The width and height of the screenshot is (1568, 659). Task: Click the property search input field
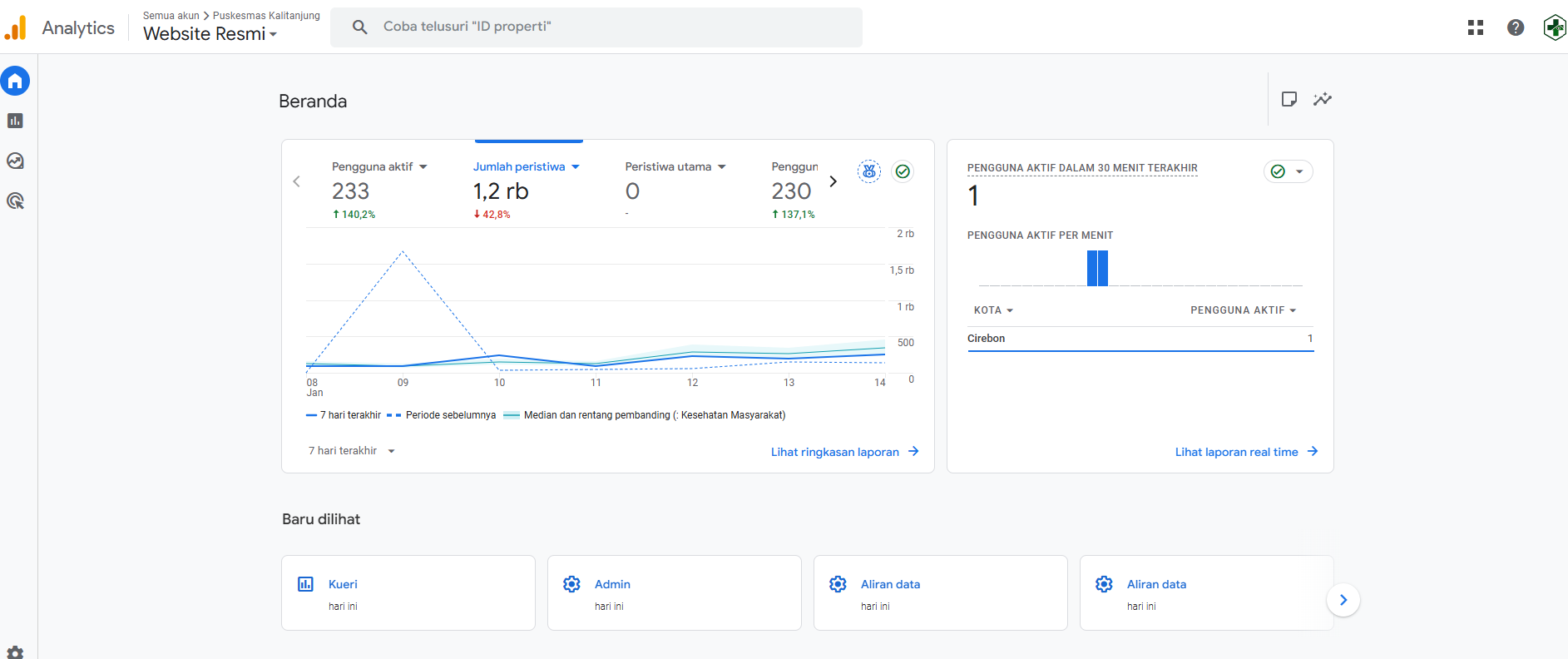(596, 27)
